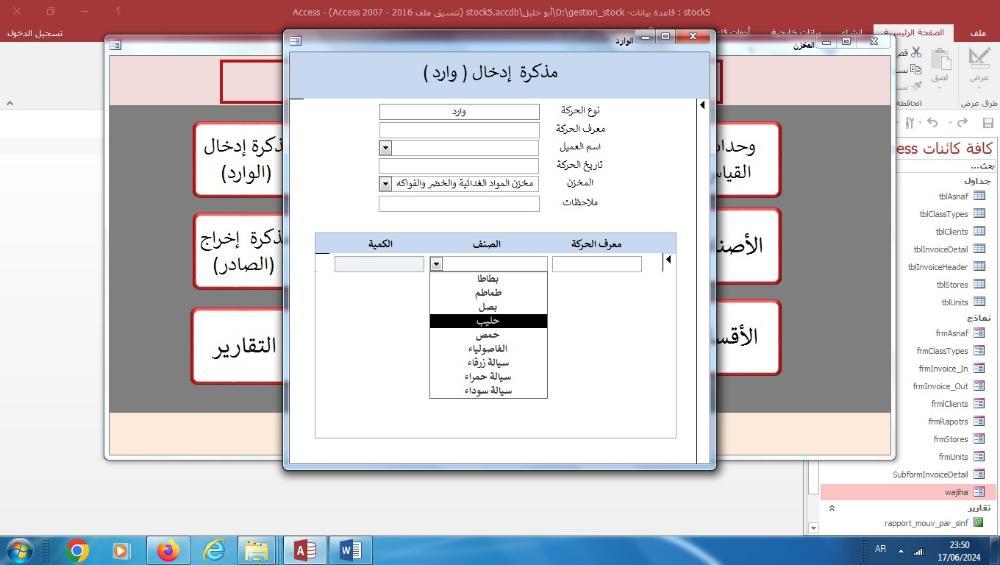This screenshot has height=565, width=1000.
Task: Choose طماطم from the item list
Action: tap(488, 293)
